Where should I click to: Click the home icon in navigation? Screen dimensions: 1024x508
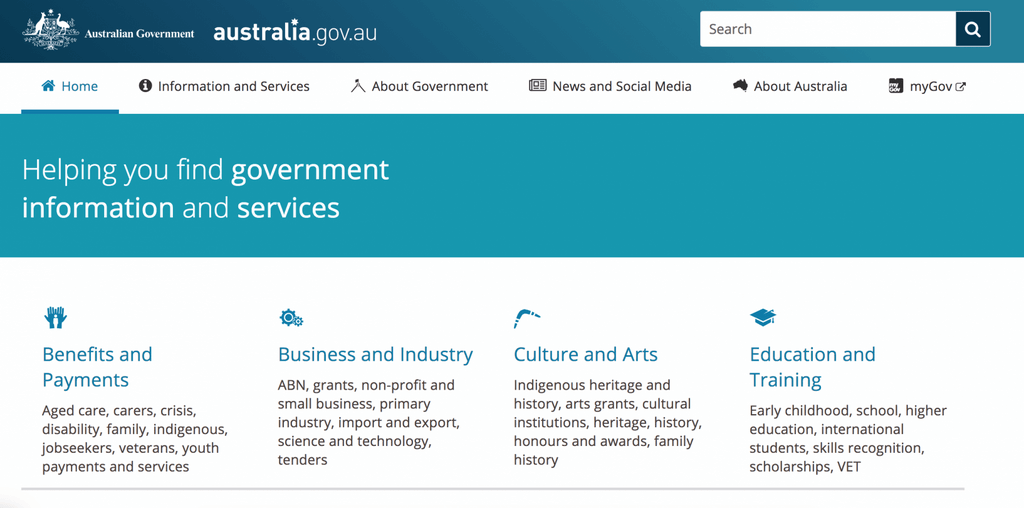pyautogui.click(x=48, y=86)
